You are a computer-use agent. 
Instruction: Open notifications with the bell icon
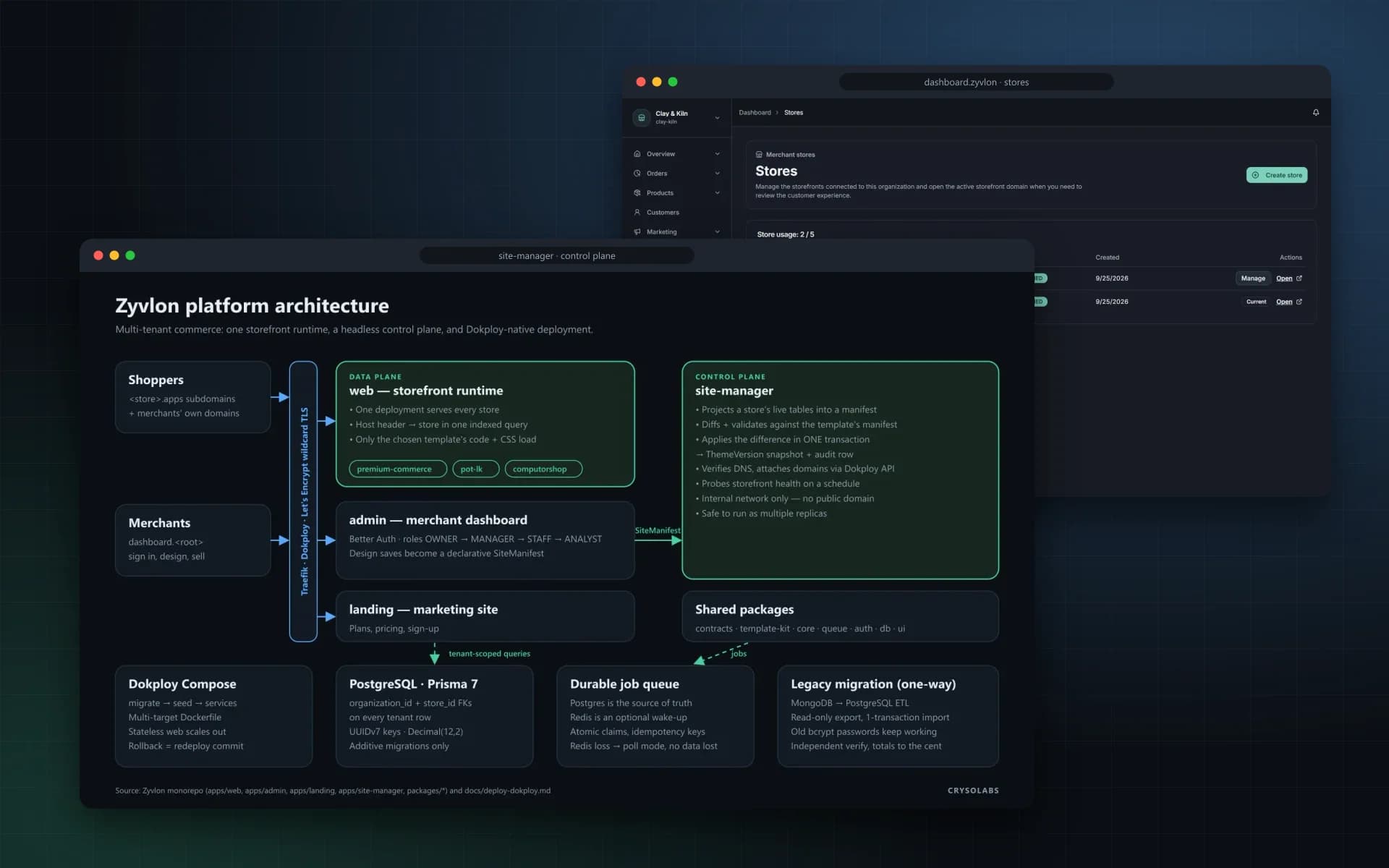[x=1316, y=113]
